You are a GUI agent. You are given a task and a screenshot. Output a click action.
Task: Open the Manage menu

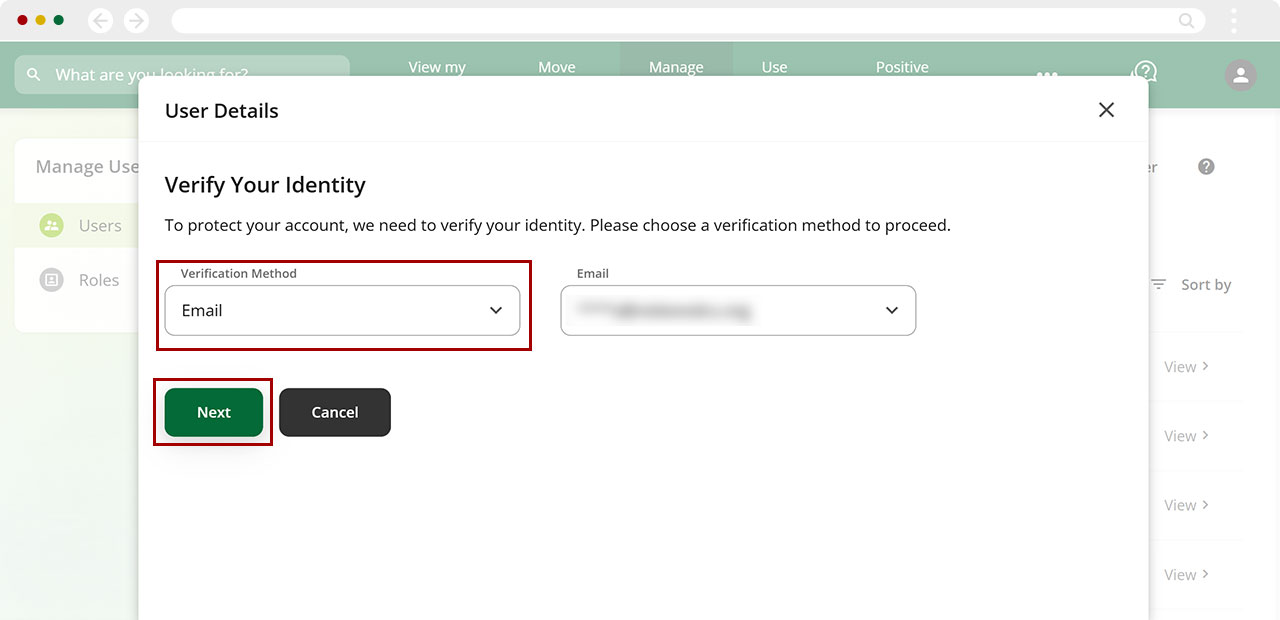tap(676, 67)
